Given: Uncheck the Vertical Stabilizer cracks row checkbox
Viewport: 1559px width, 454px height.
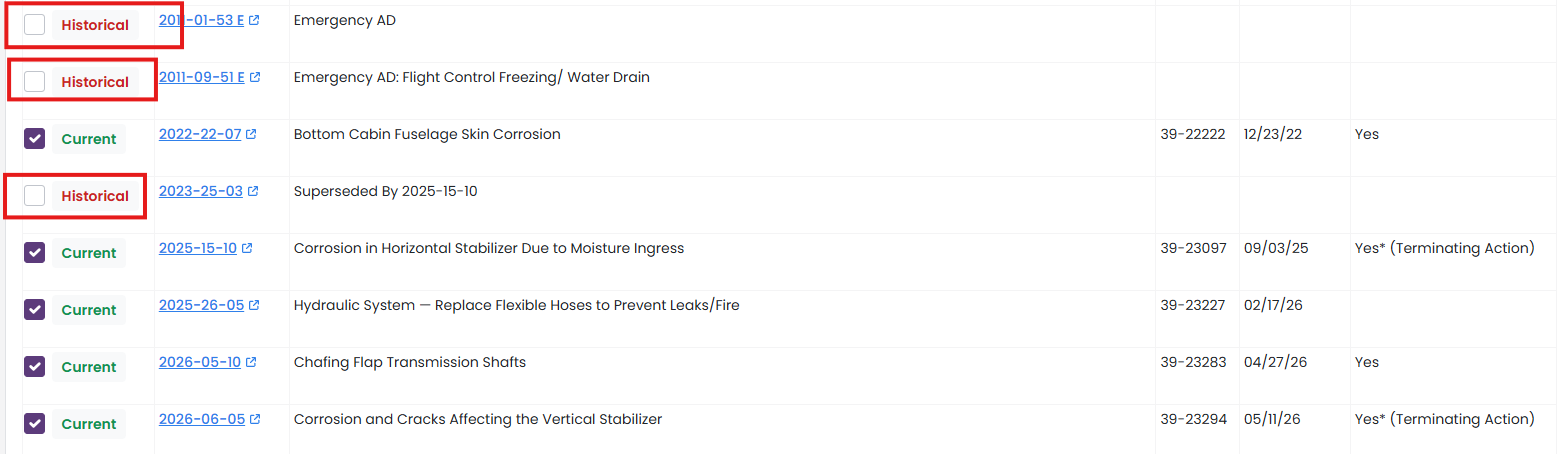Looking at the screenshot, I should (x=35, y=424).
